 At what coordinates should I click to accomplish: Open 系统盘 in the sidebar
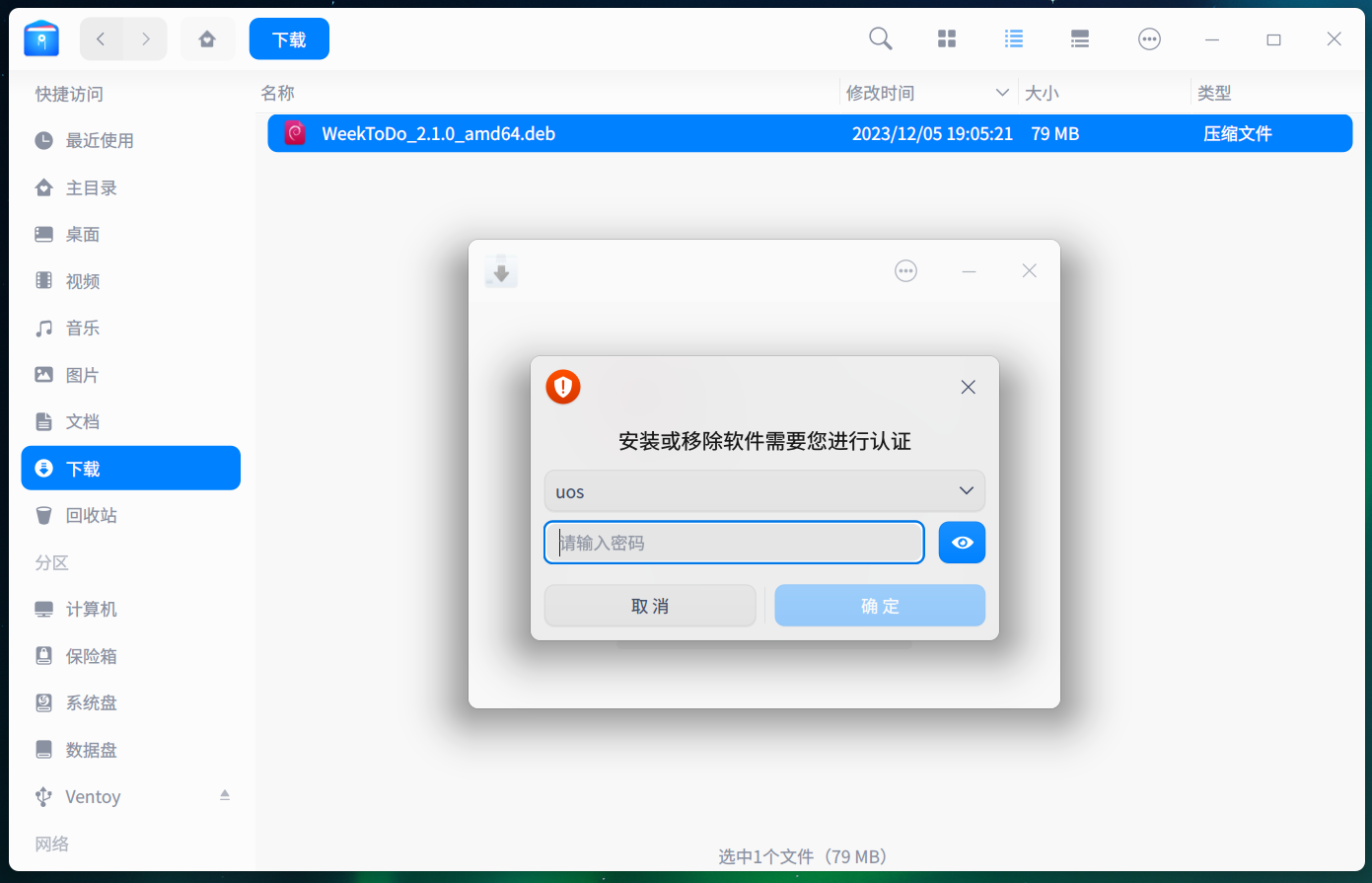point(130,703)
